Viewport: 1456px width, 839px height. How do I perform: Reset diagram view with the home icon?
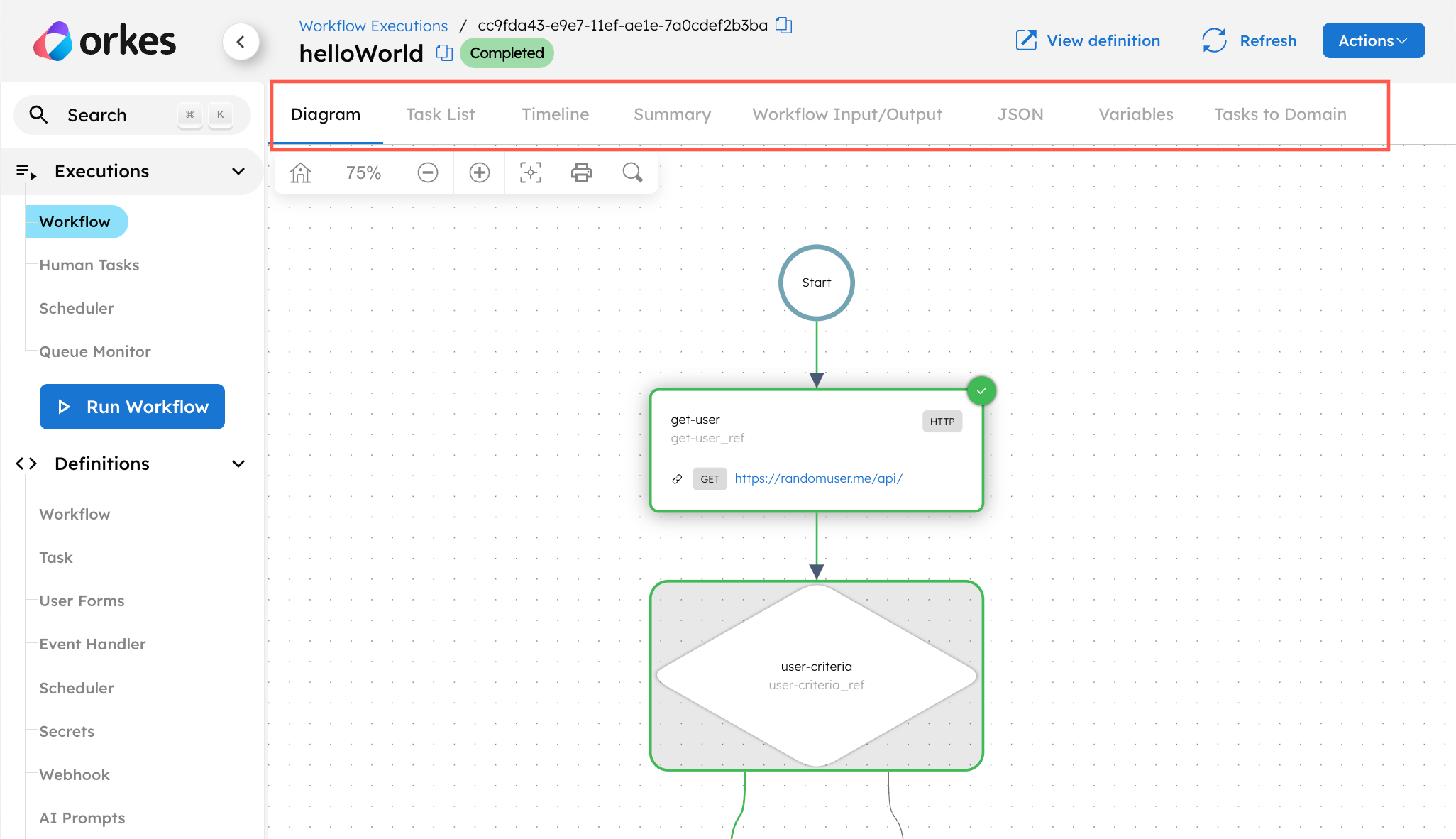coord(301,172)
